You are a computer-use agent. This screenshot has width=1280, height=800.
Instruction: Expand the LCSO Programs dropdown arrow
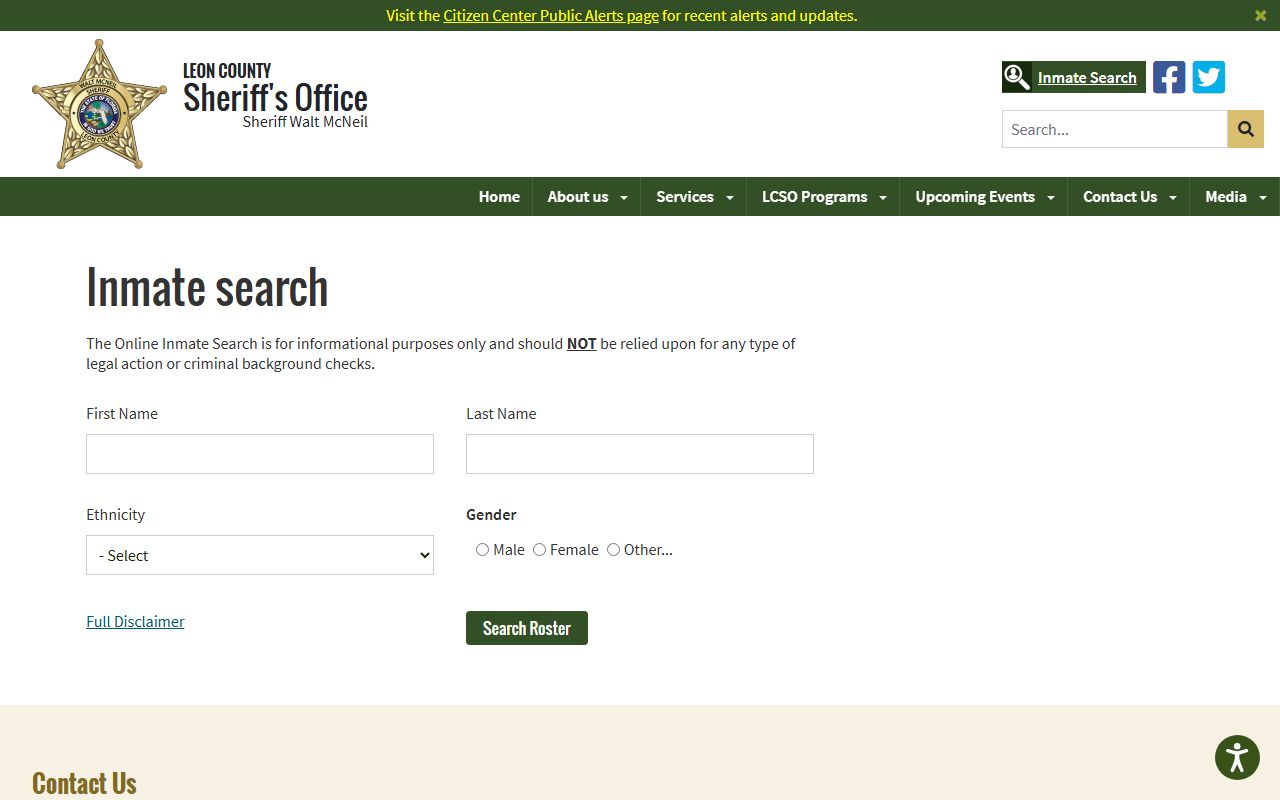point(883,198)
